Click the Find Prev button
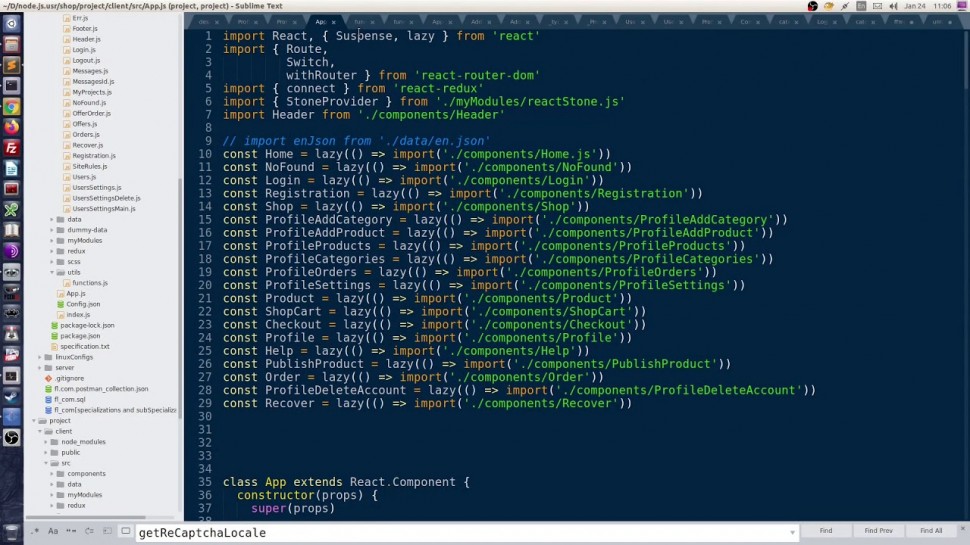 tap(878, 531)
